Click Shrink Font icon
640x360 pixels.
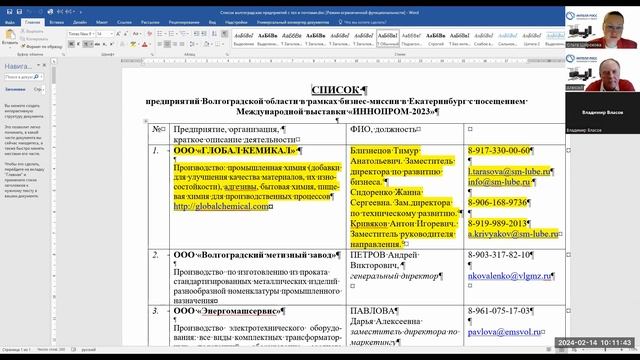click(x=126, y=34)
